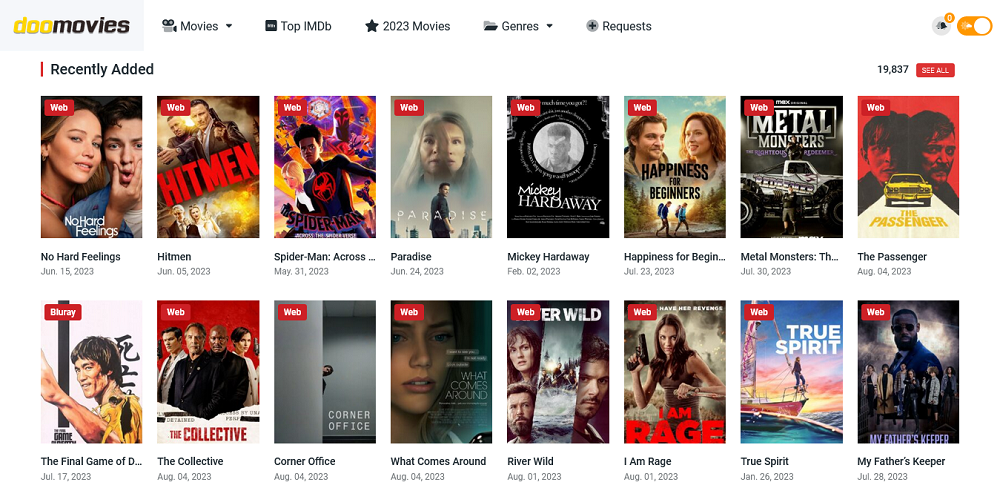Open the River Wild poster
1000x500 pixels.
[x=558, y=372]
